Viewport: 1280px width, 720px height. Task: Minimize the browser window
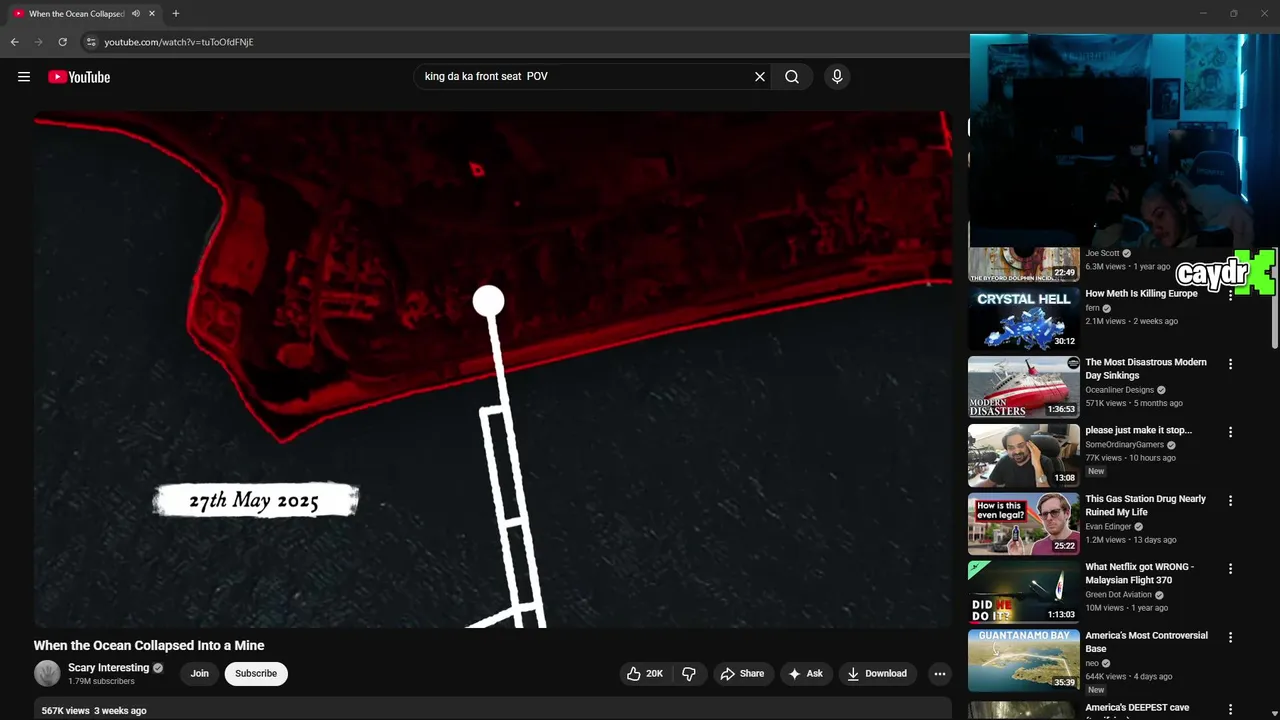[x=1203, y=14]
